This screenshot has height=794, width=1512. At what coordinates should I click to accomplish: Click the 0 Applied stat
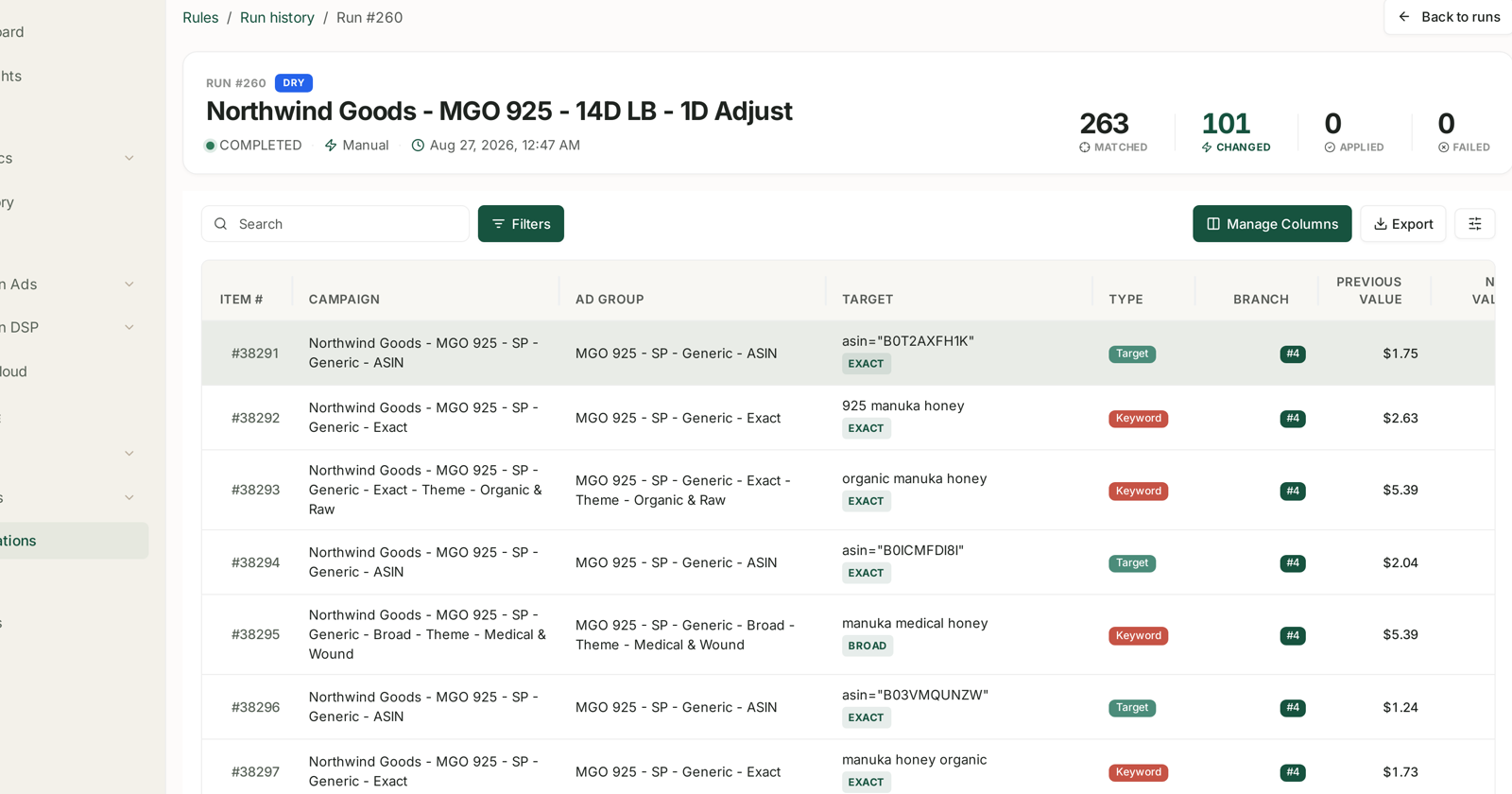pyautogui.click(x=1354, y=131)
